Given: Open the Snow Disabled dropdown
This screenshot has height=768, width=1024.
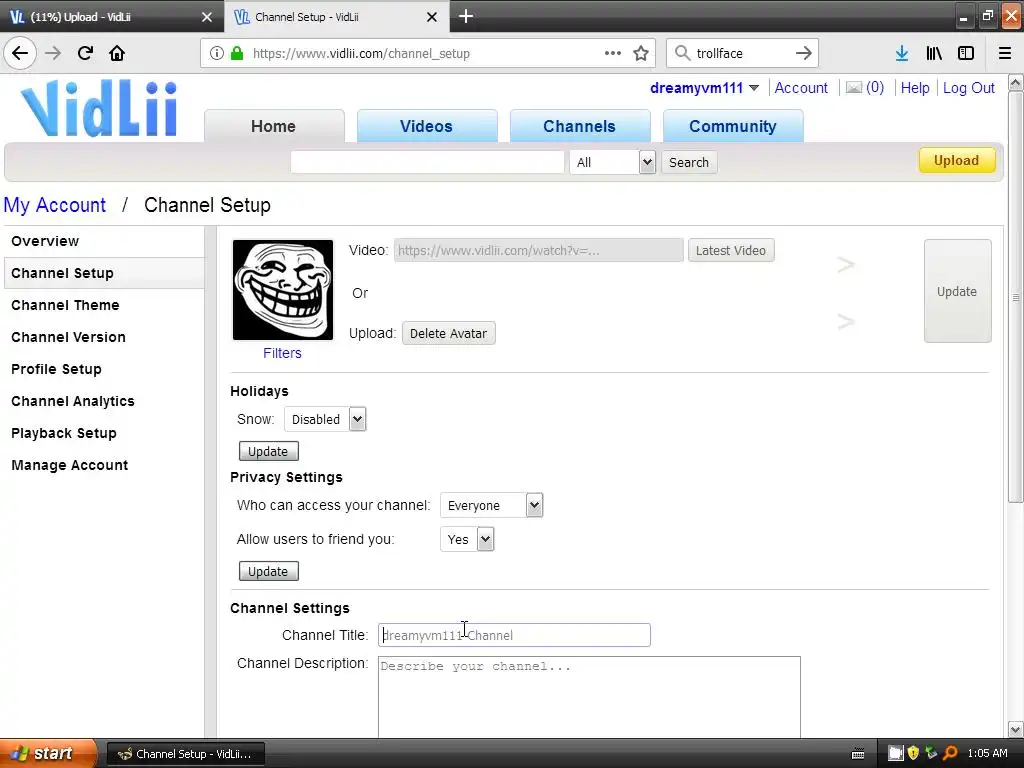Looking at the screenshot, I should click(x=325, y=419).
